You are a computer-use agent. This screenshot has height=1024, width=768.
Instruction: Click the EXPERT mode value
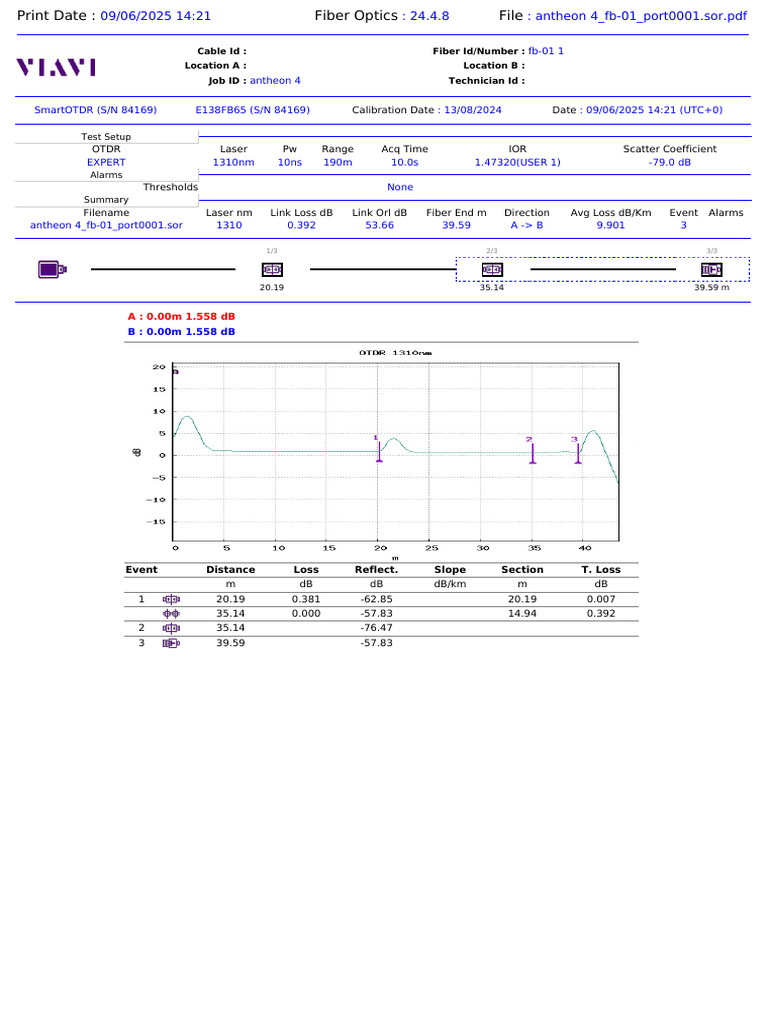pos(106,162)
